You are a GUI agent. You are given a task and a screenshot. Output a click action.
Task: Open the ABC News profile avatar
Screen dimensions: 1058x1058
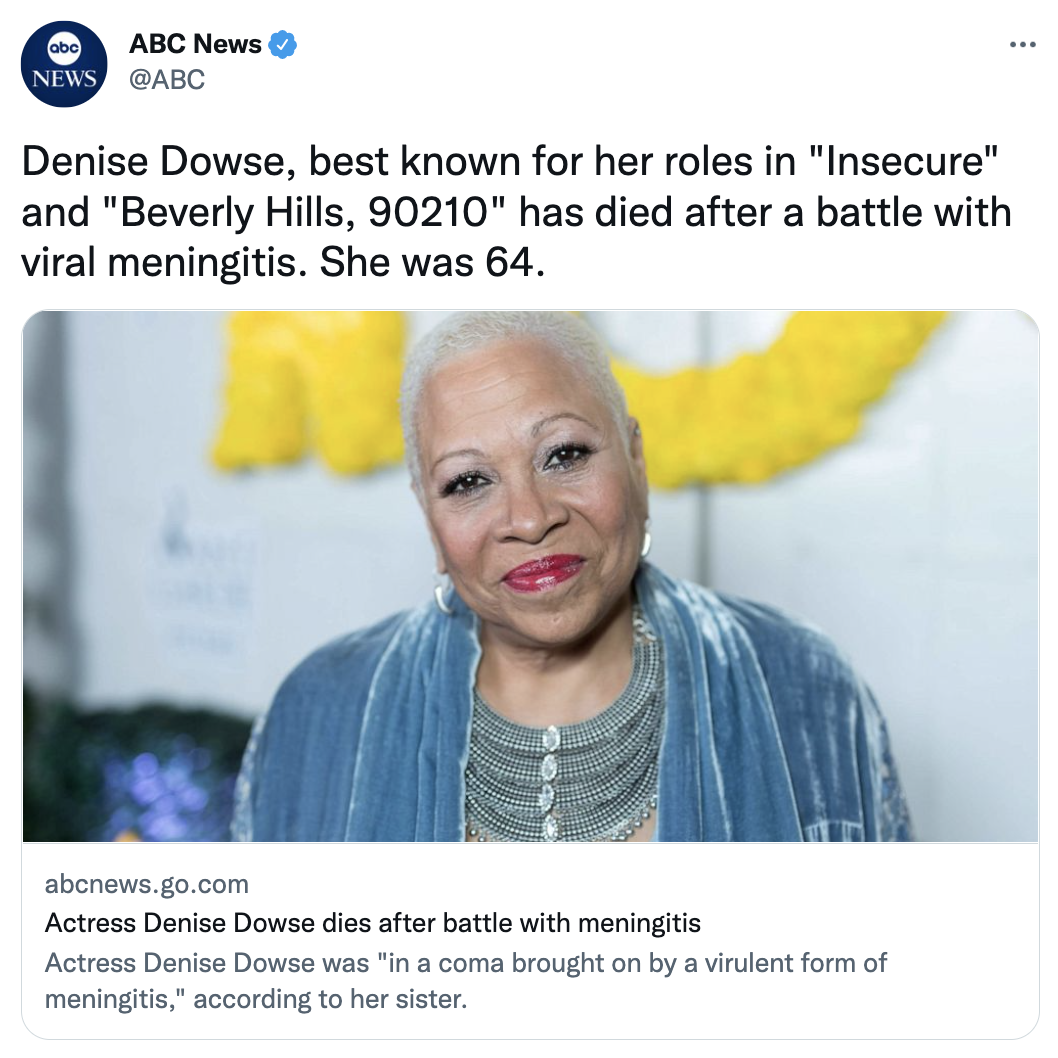[64, 64]
